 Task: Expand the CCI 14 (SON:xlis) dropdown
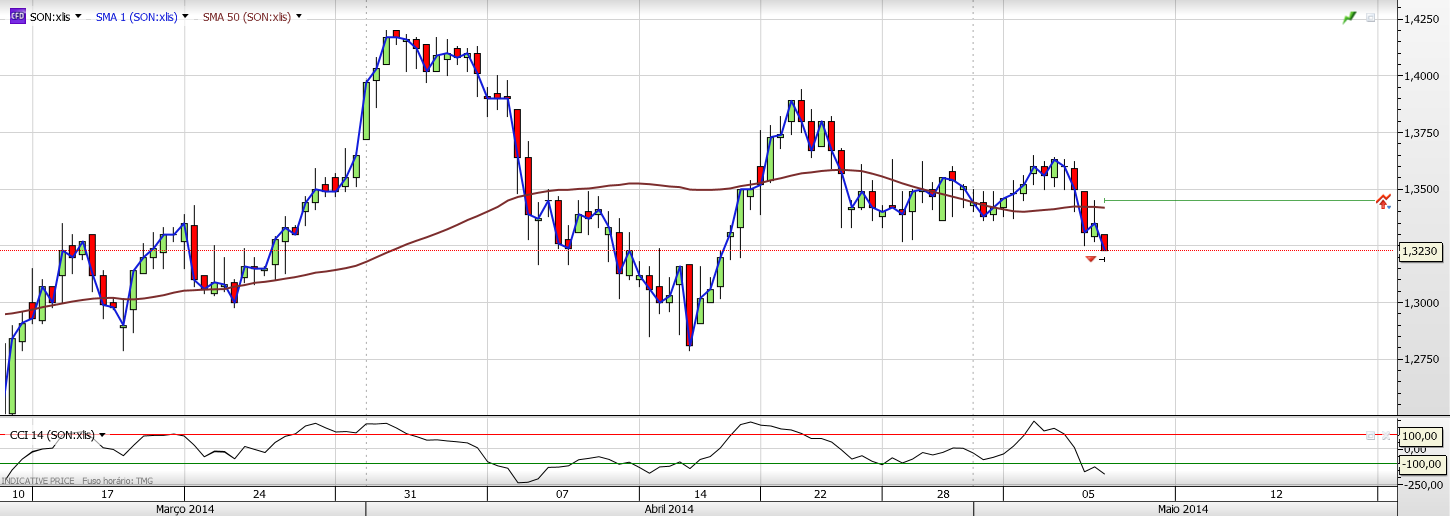coord(102,435)
